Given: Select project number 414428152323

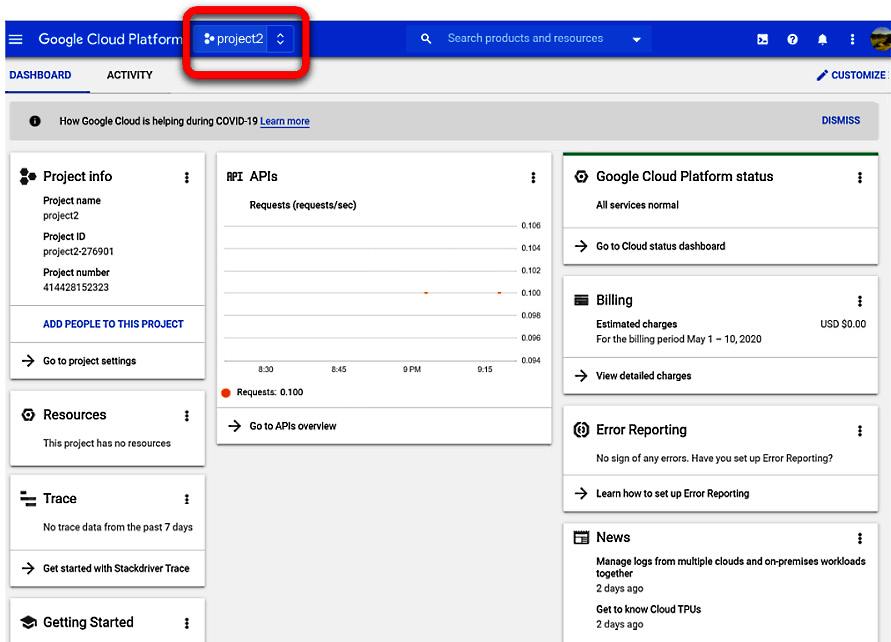Looking at the screenshot, I should [x=76, y=287].
